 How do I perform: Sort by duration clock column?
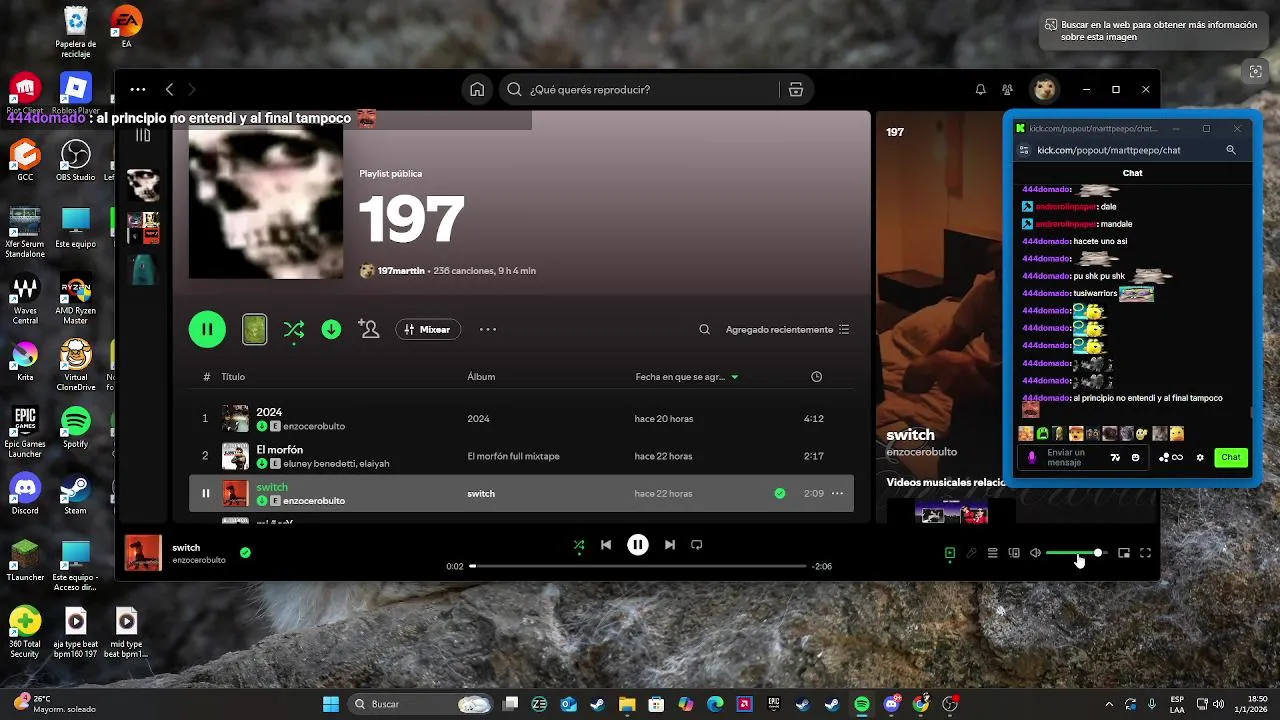tap(816, 377)
